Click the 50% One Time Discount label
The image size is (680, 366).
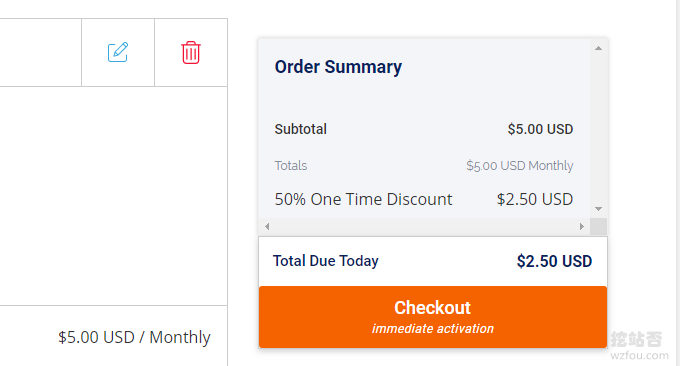363,199
